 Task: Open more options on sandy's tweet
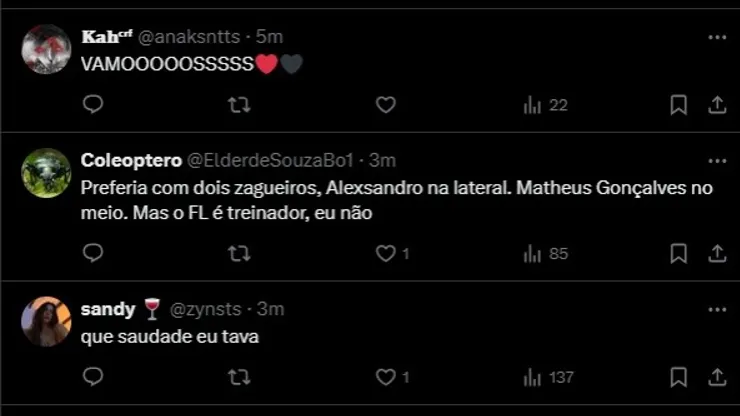716,309
